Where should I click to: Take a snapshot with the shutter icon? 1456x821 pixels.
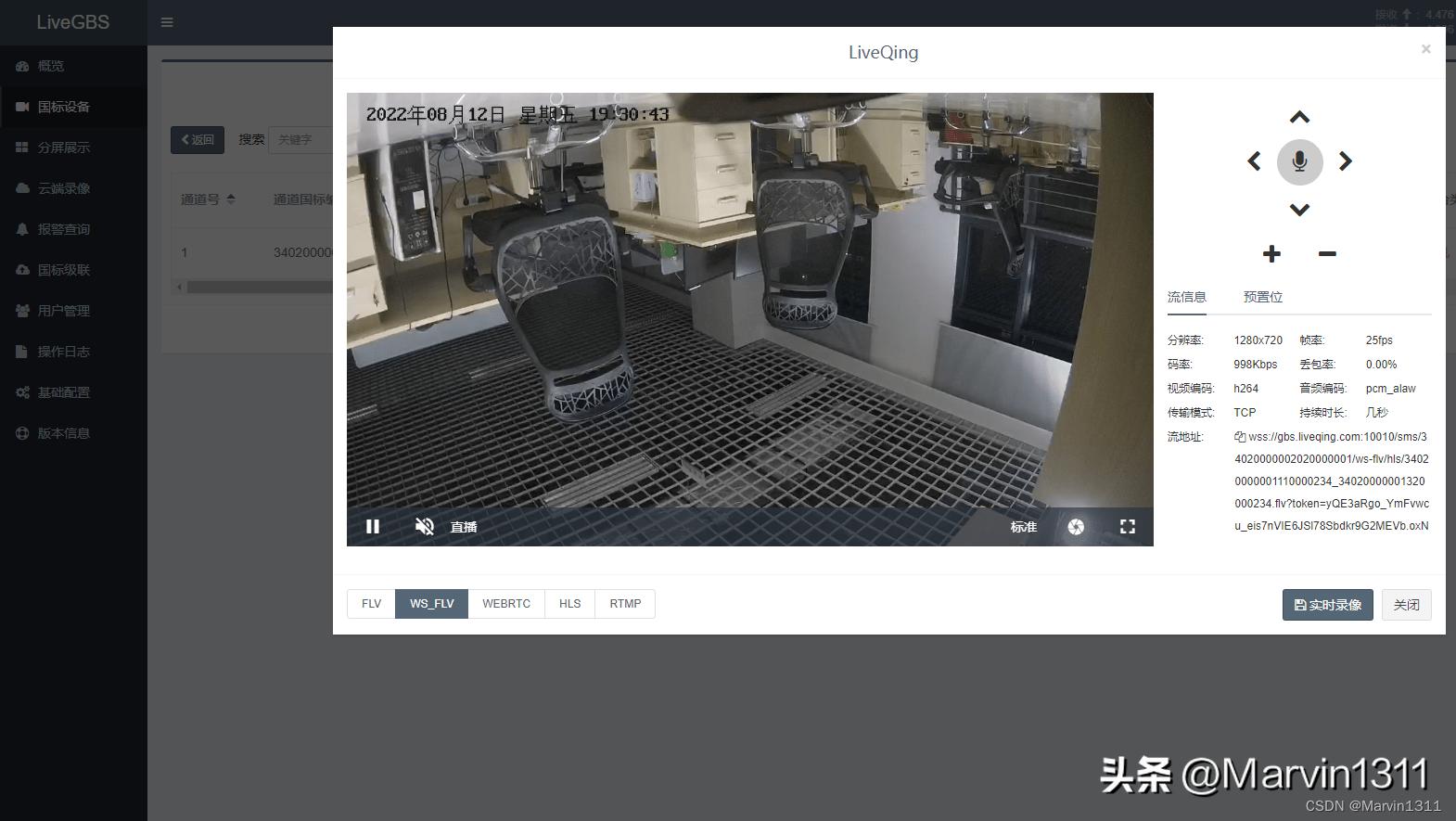pyautogui.click(x=1076, y=527)
